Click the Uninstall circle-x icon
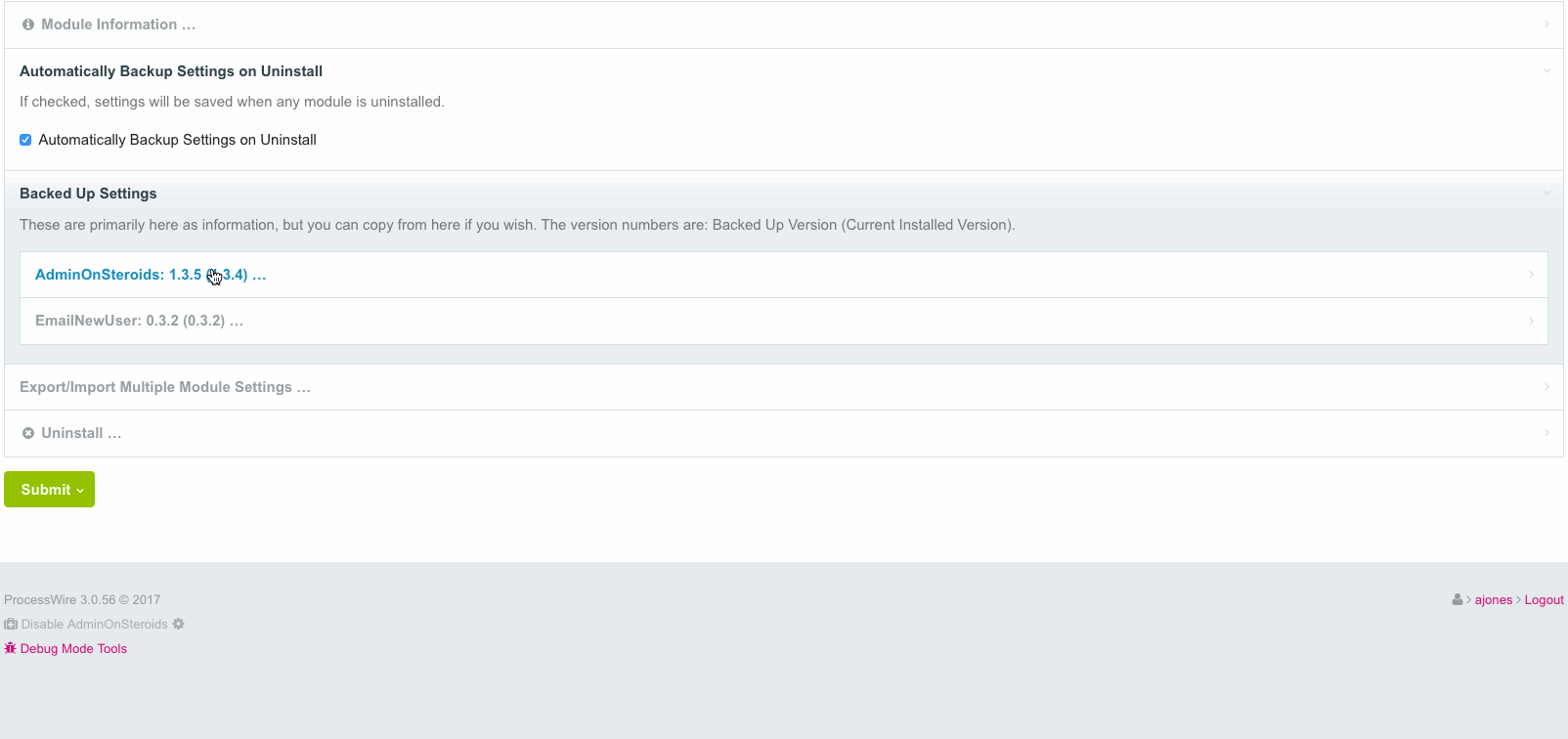This screenshot has width=1568, height=739. click(28, 433)
